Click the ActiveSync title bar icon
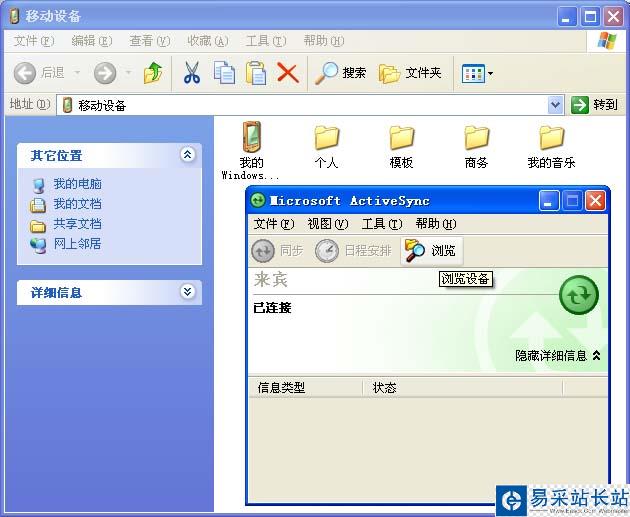The image size is (630, 517). coord(258,200)
